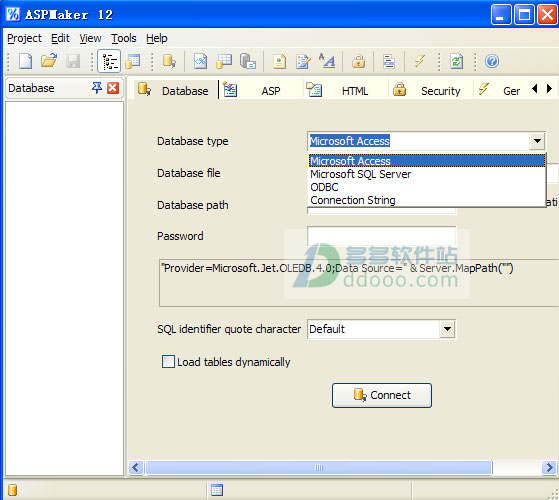Close the Database side panel
The height and width of the screenshot is (500, 559).
[113, 88]
